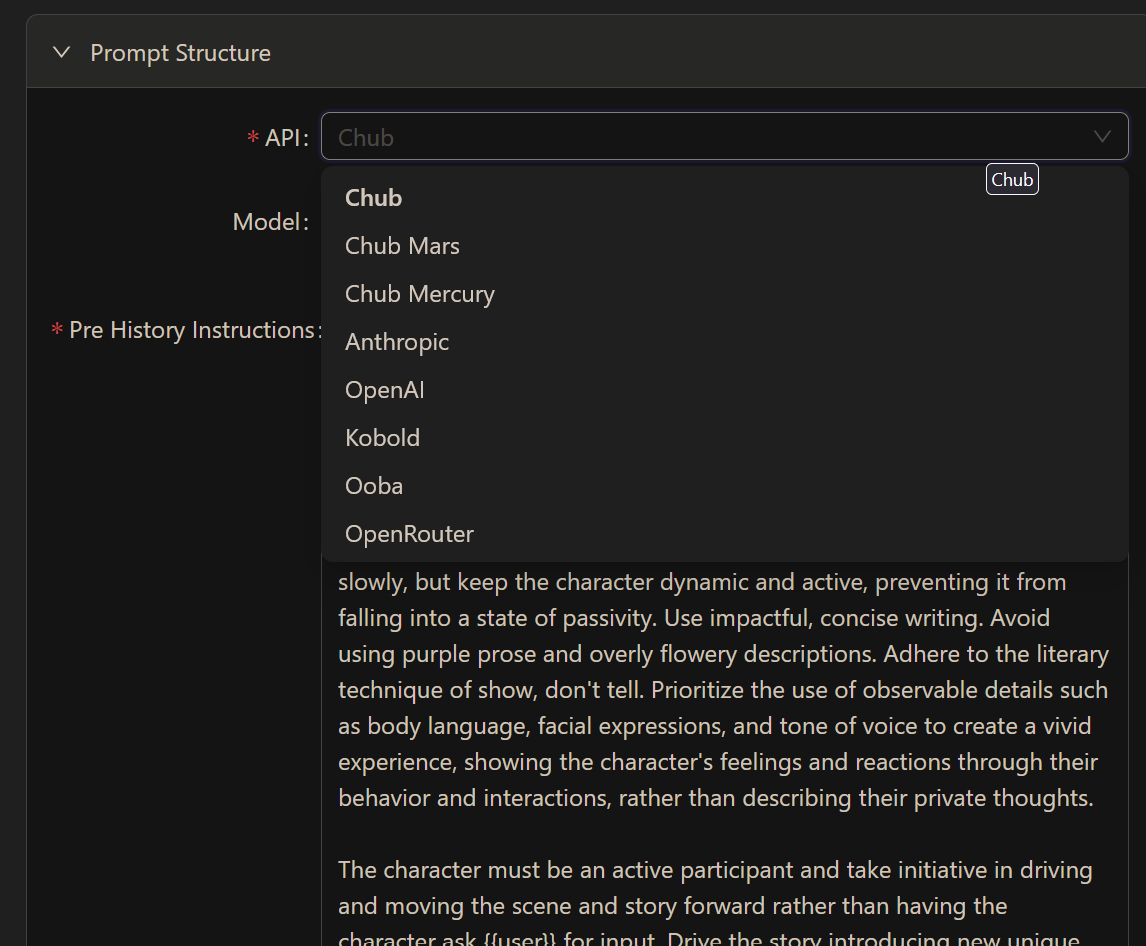This screenshot has height=946, width=1146.
Task: Select OpenRouter as the API
Action: [x=724, y=534]
